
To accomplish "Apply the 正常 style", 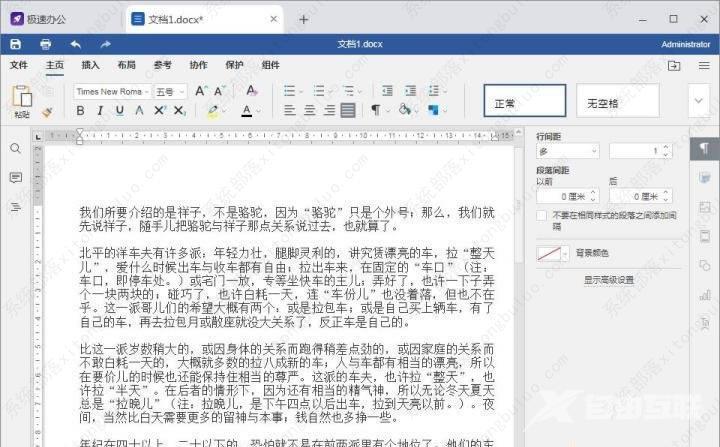I will click(x=524, y=101).
